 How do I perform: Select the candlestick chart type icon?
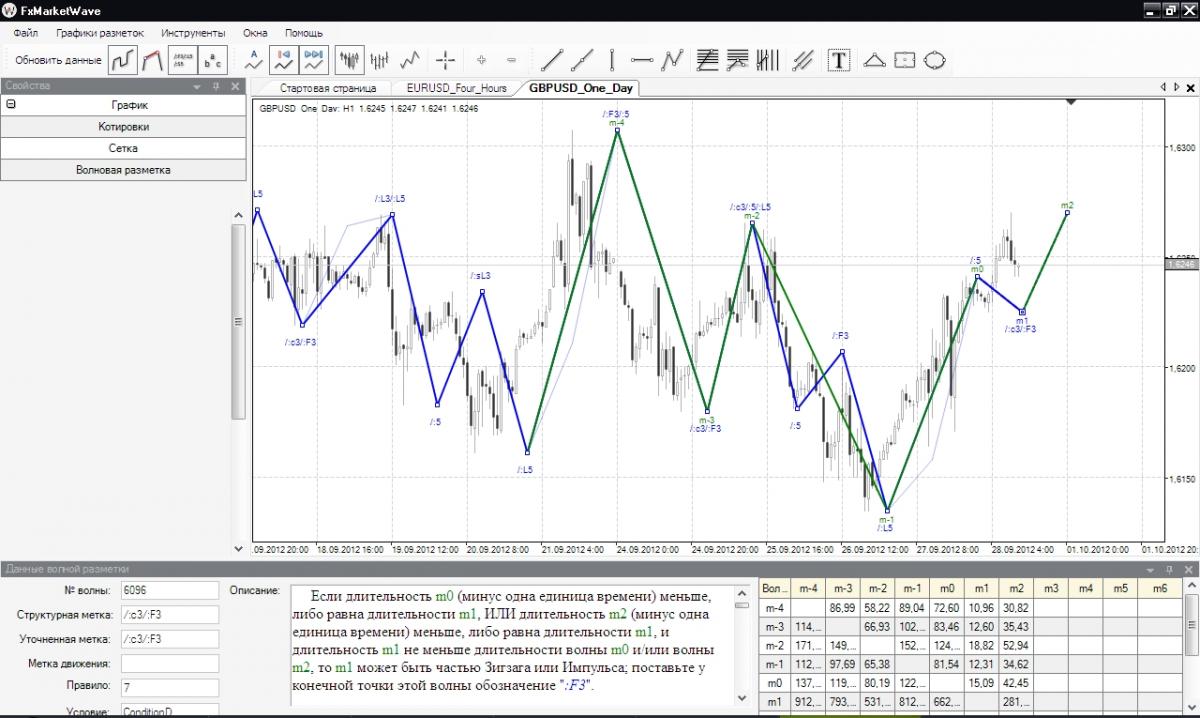click(x=349, y=60)
